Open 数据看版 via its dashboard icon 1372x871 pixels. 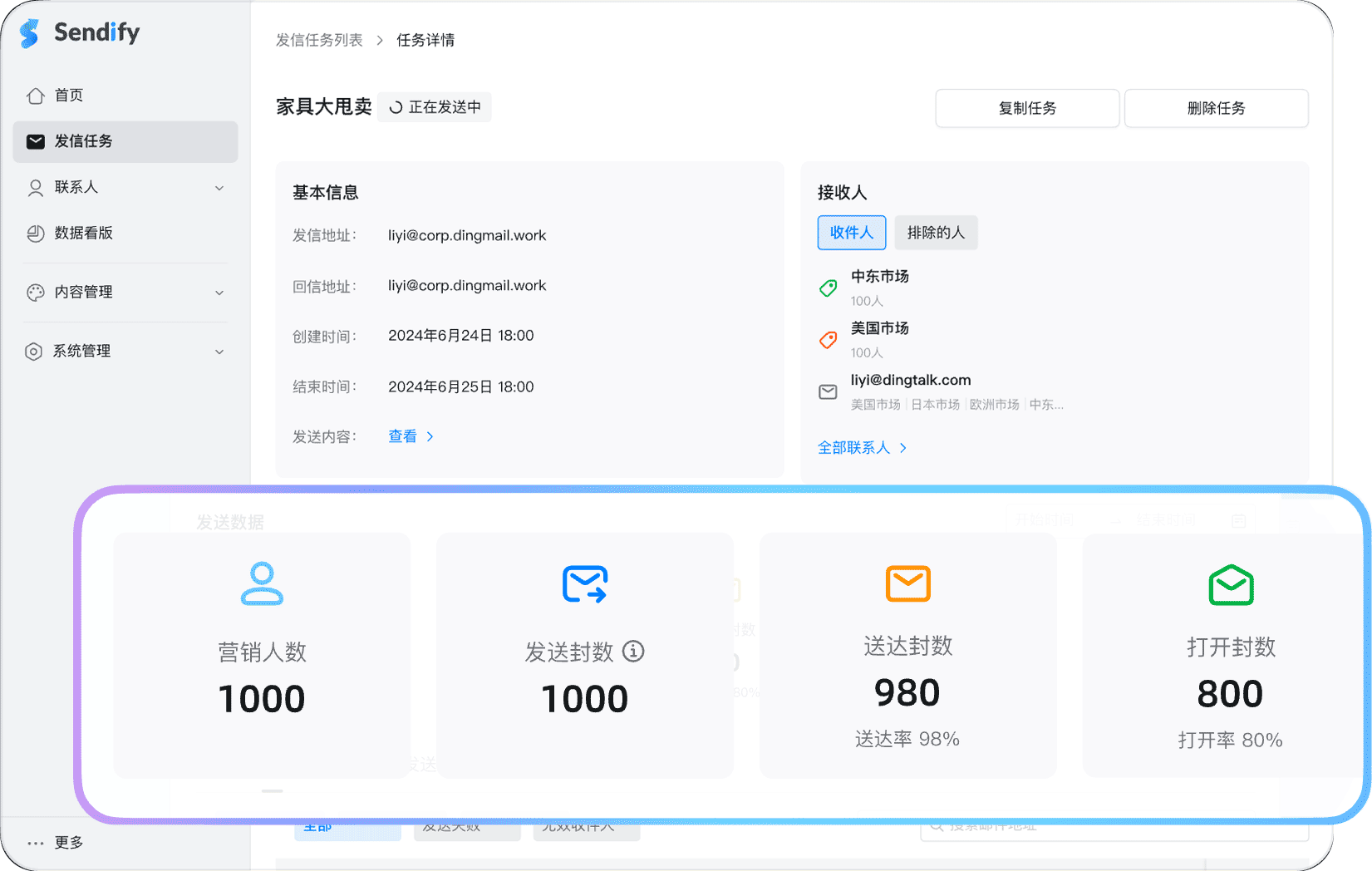(x=35, y=234)
